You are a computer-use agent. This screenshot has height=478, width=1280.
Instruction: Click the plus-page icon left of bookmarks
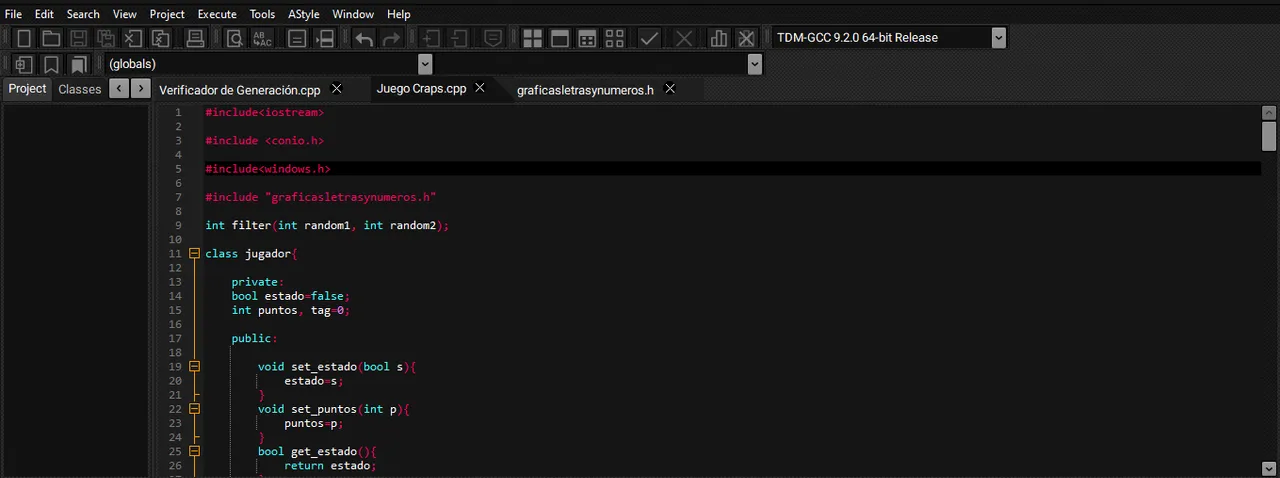(x=24, y=64)
